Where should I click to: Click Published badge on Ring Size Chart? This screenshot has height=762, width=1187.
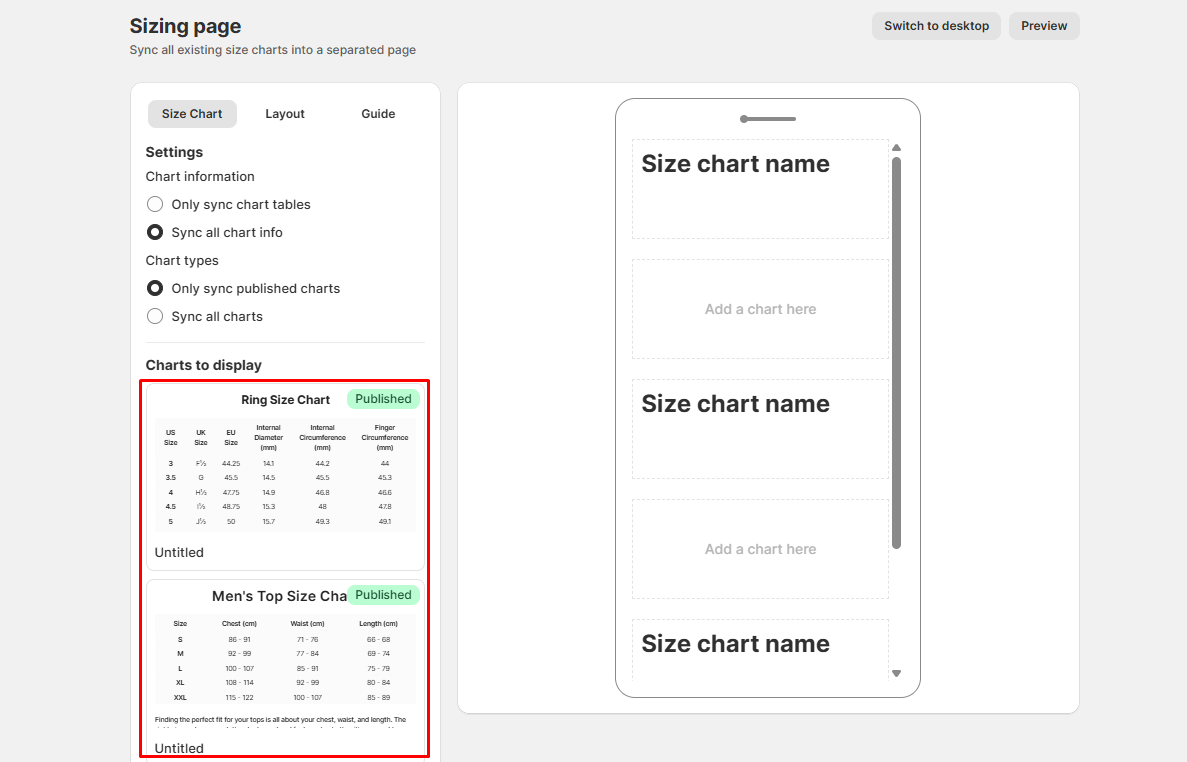click(x=383, y=399)
